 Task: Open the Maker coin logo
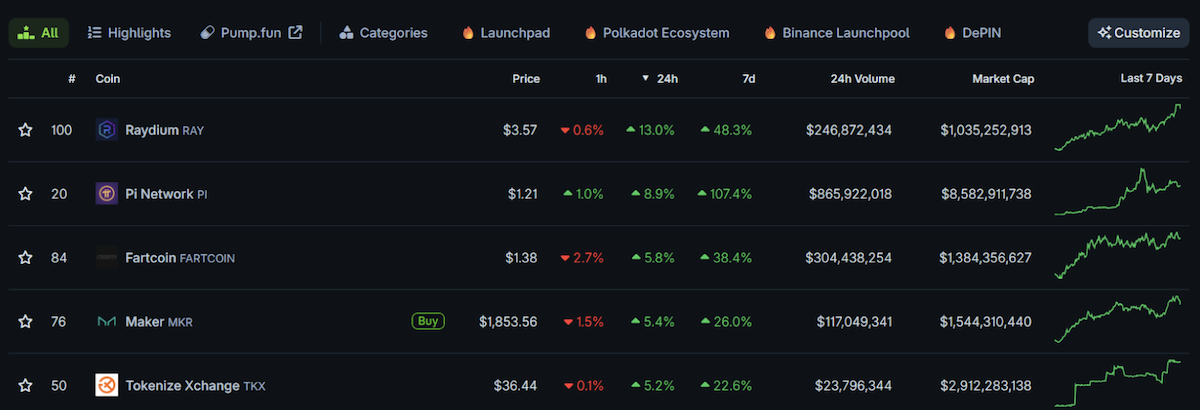tap(107, 322)
